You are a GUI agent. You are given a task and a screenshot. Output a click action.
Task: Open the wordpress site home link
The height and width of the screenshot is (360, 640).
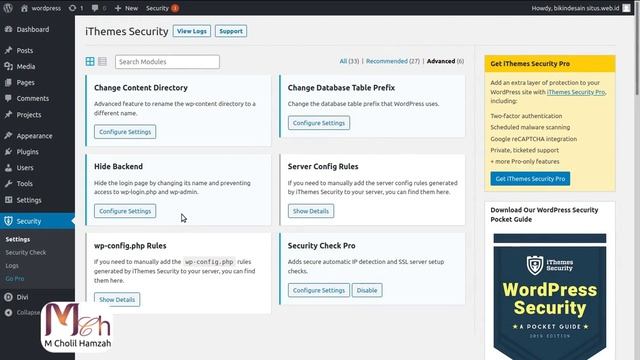(40, 8)
